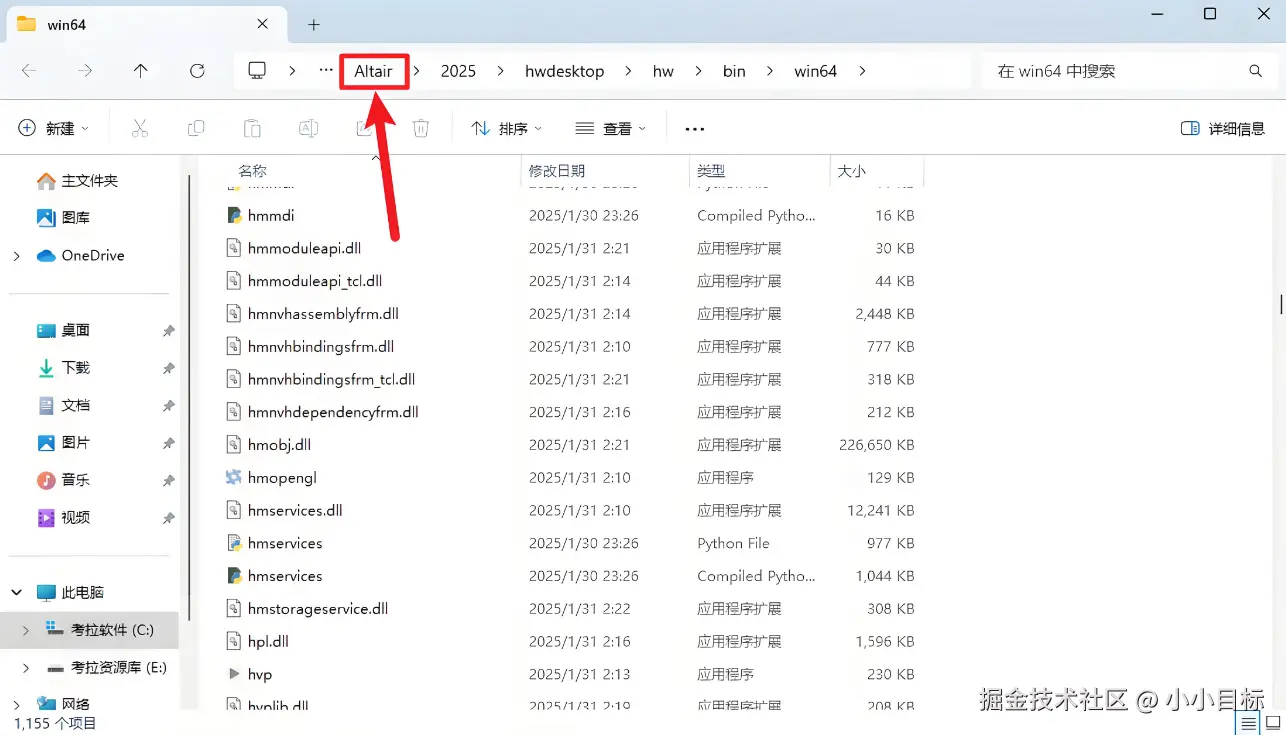Click the Rename icon in toolbar
Image resolution: width=1286 pixels, height=735 pixels.
click(x=309, y=128)
